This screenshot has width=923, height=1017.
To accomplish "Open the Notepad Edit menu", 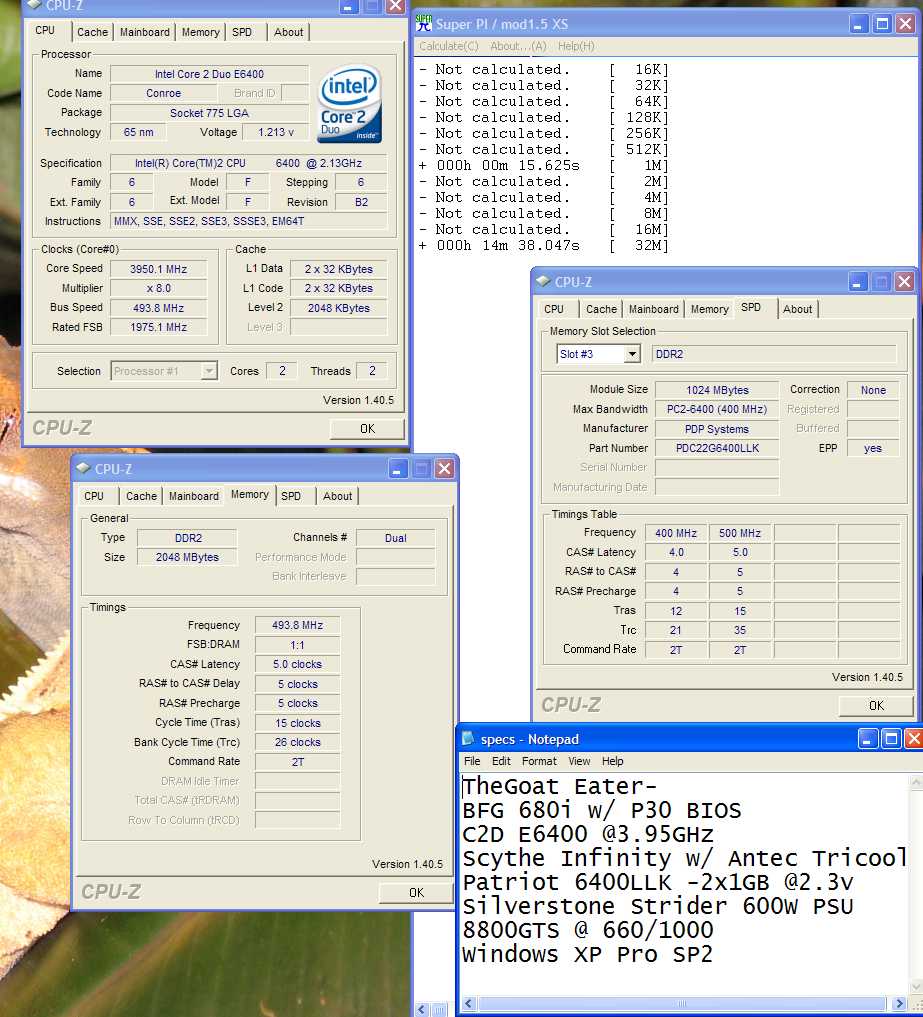I will tap(501, 761).
